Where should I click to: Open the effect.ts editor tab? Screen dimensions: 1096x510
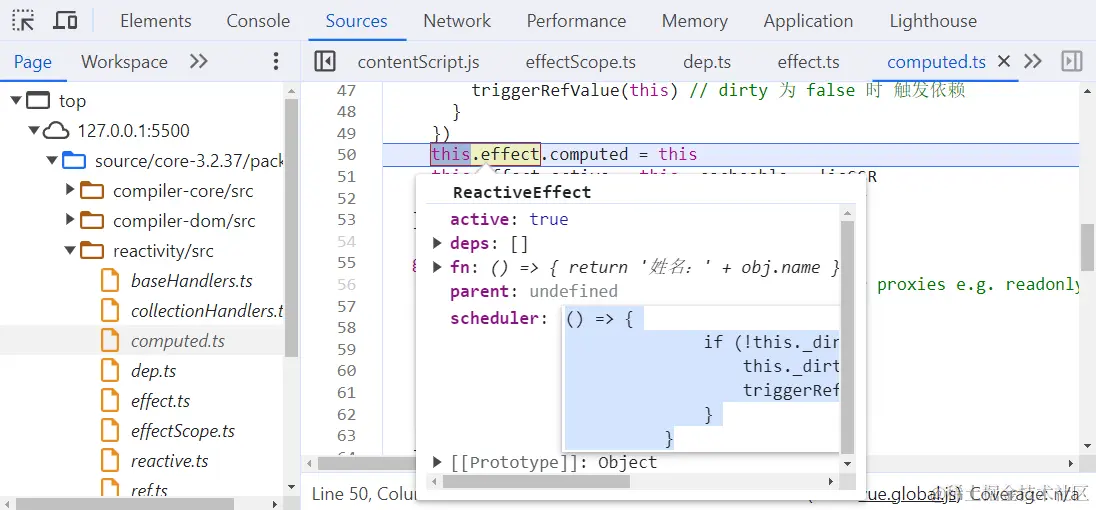(808, 62)
